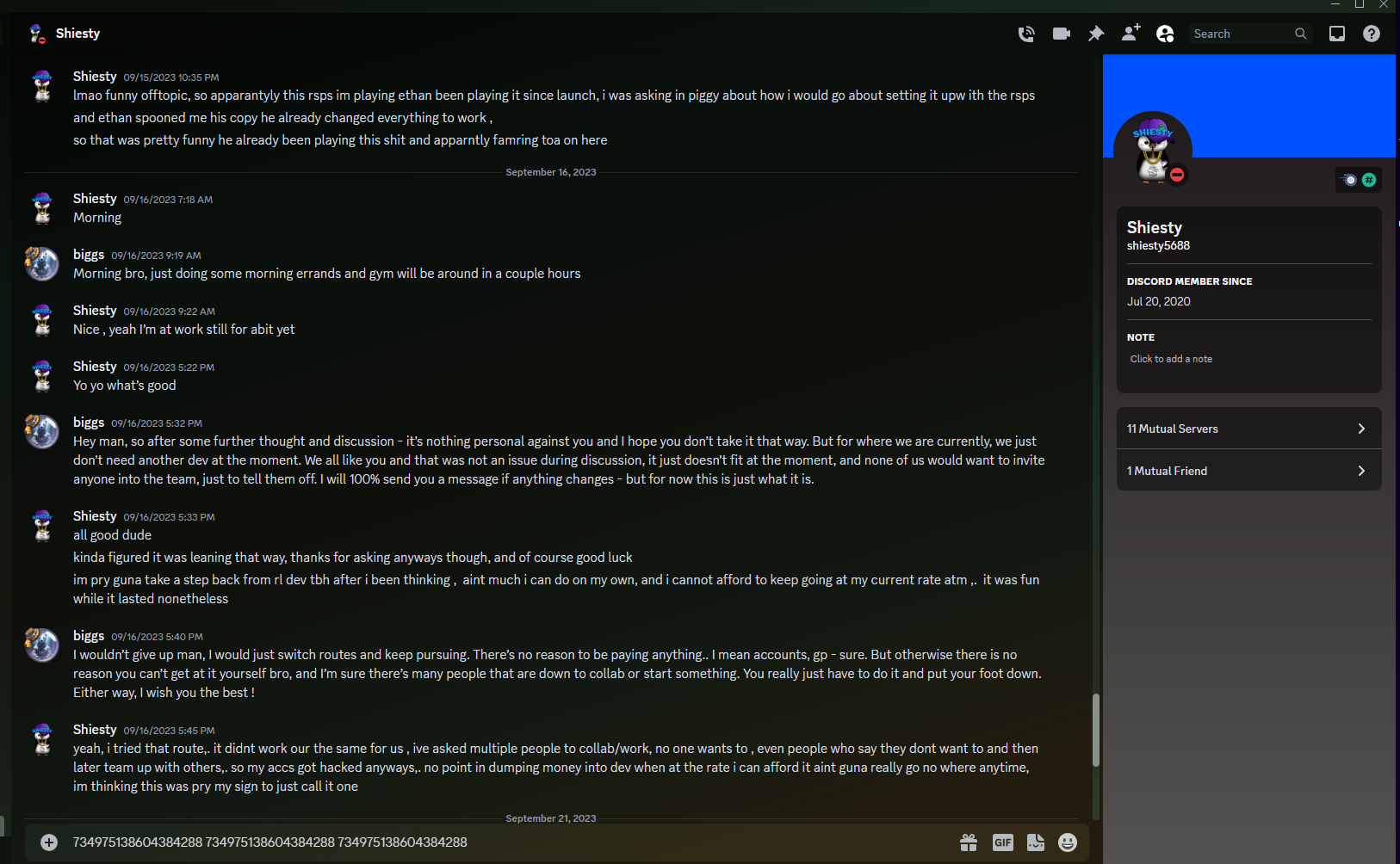This screenshot has width=1400, height=864.
Task: Start a voice call with Shiesty
Action: [1026, 34]
